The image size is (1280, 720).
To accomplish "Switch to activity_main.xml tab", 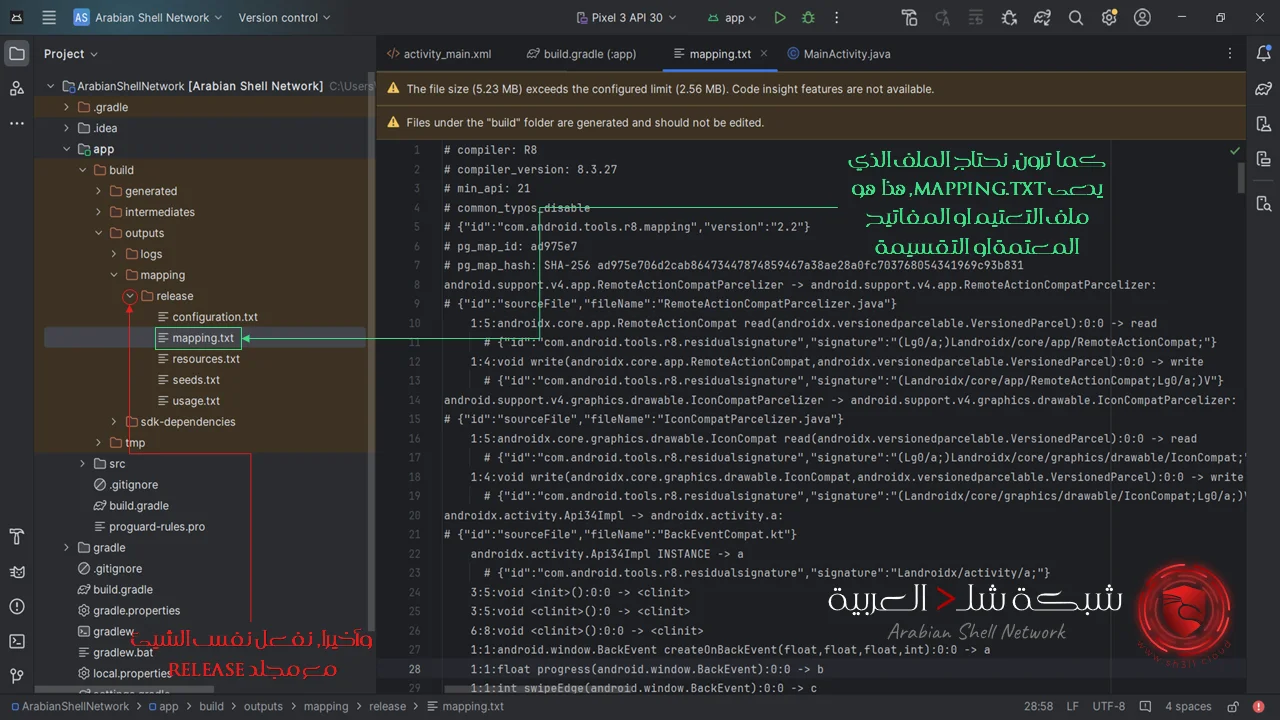I will 439,54.
